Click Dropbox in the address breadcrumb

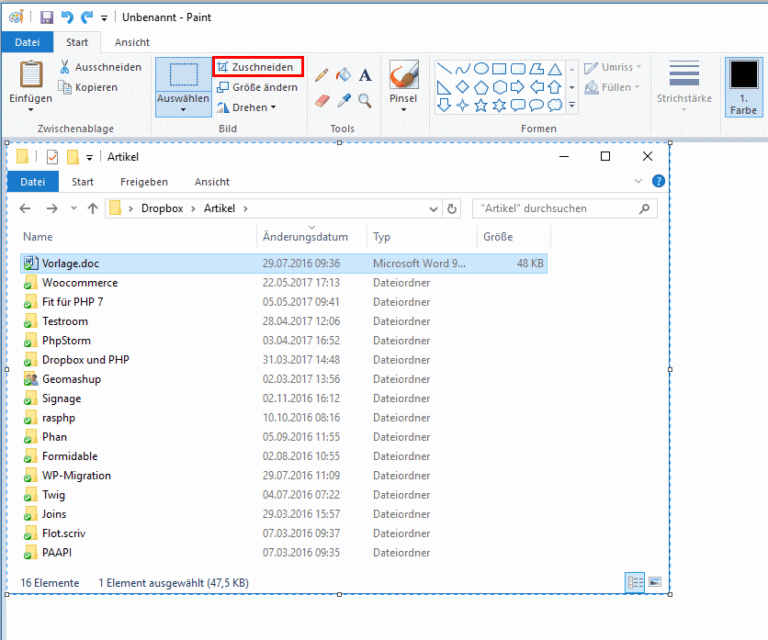(162, 209)
